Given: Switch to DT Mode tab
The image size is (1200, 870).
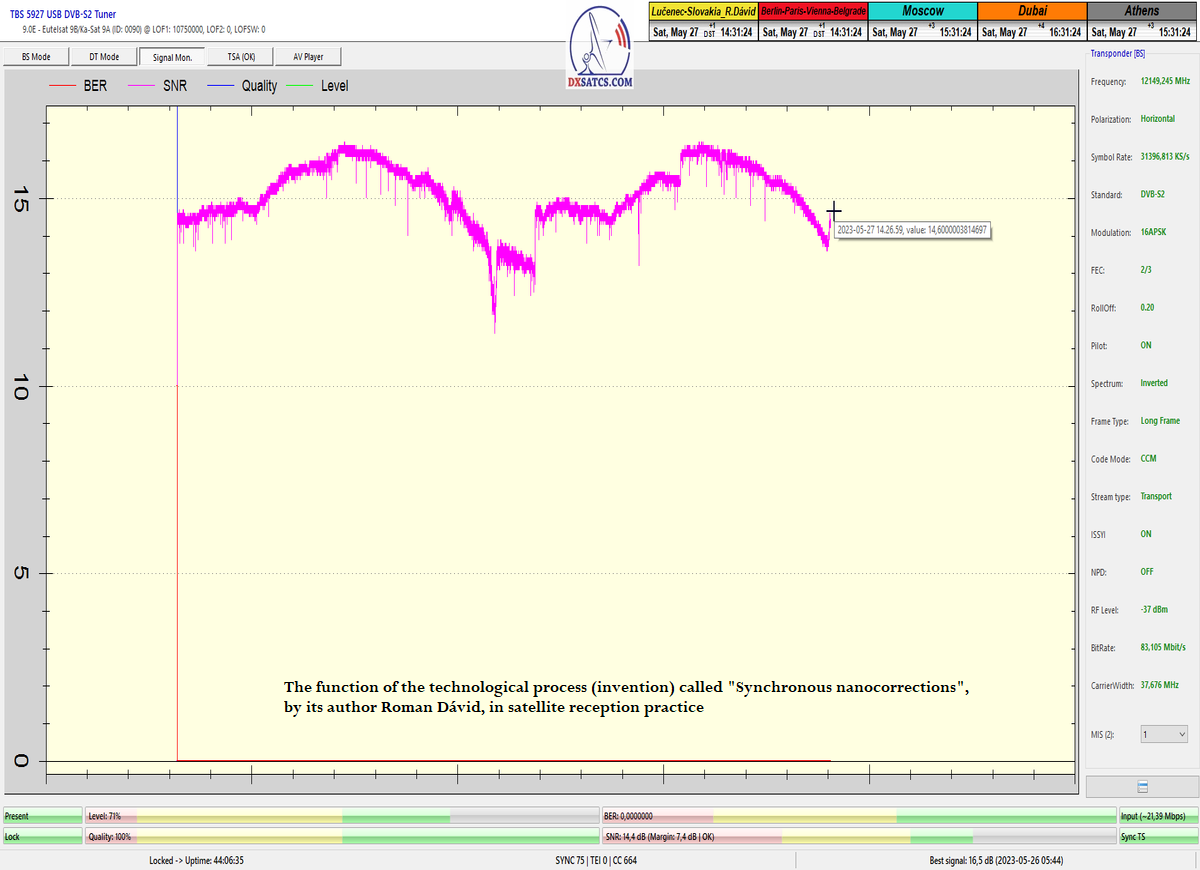Looking at the screenshot, I should pos(103,57).
